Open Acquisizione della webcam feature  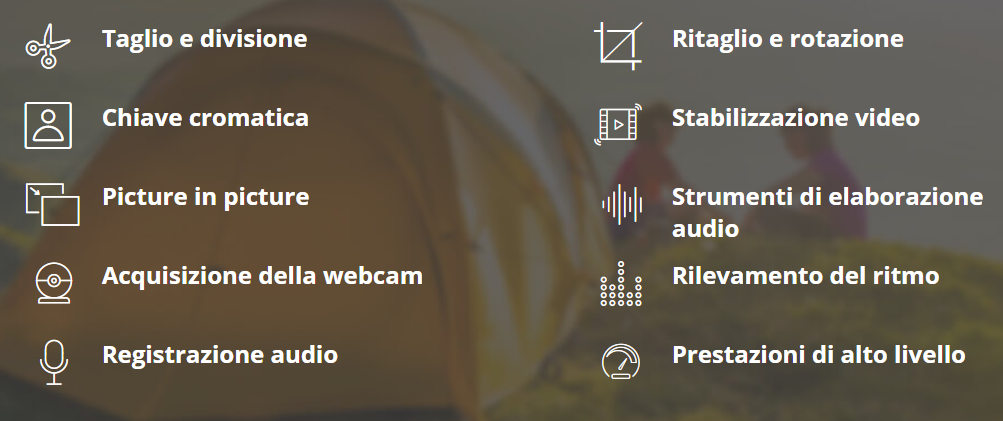262,276
